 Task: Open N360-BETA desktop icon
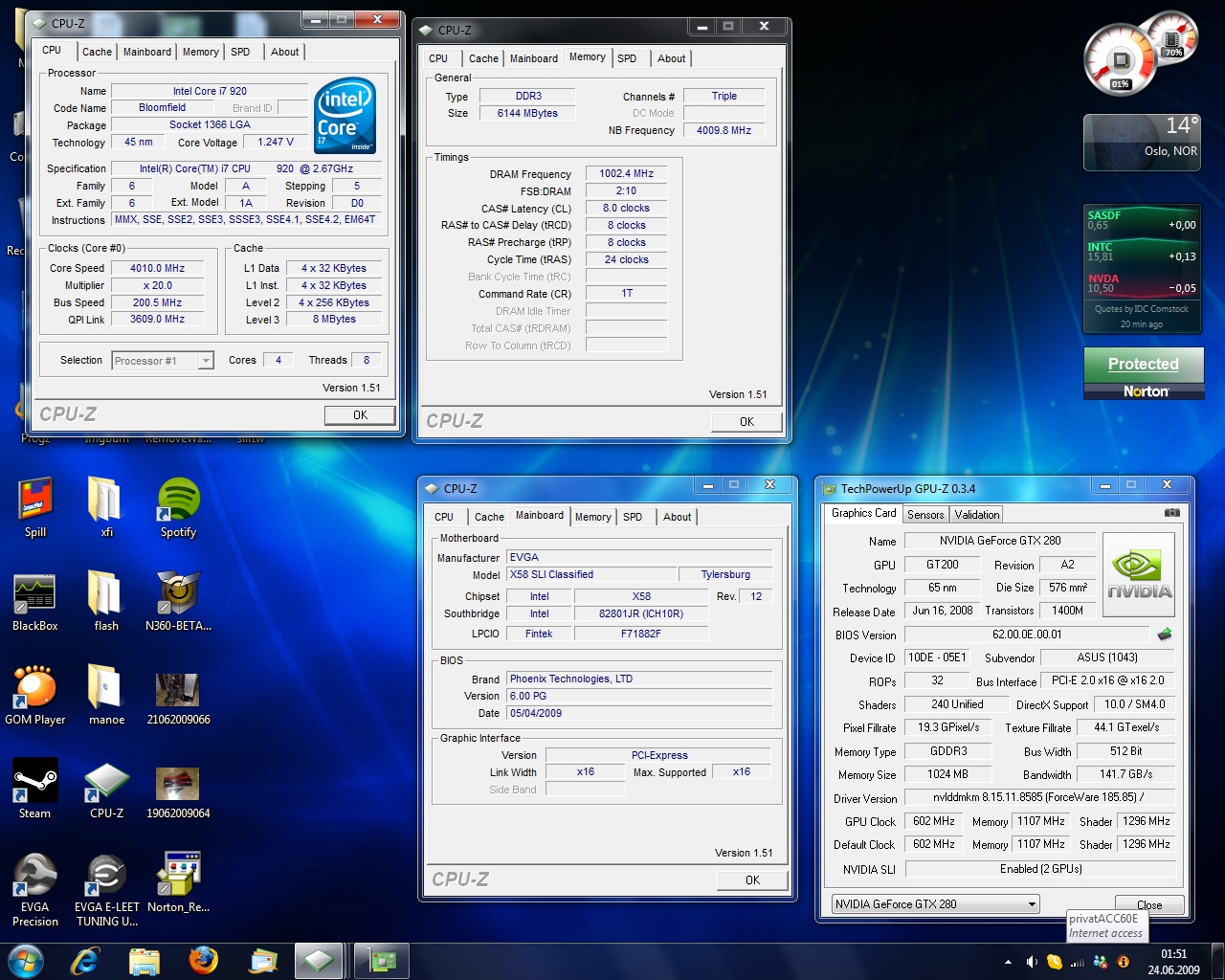(178, 601)
